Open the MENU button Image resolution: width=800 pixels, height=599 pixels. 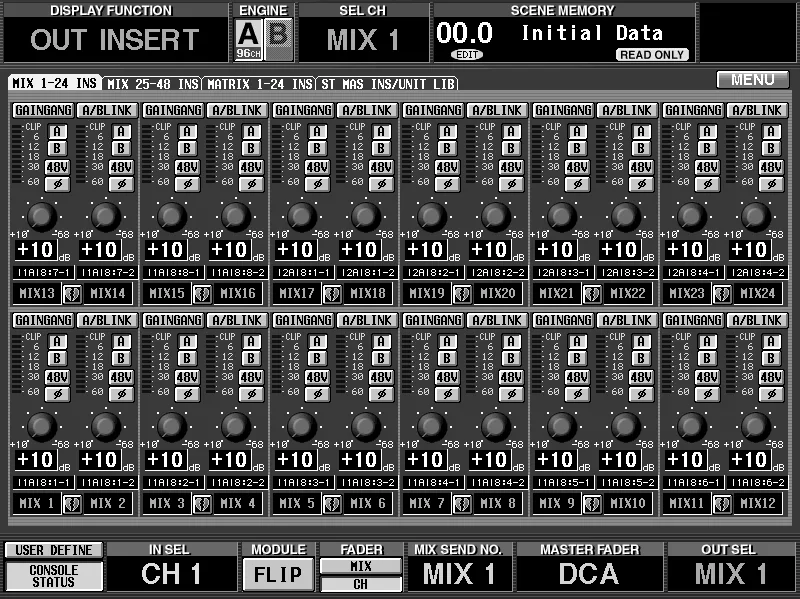pos(753,80)
